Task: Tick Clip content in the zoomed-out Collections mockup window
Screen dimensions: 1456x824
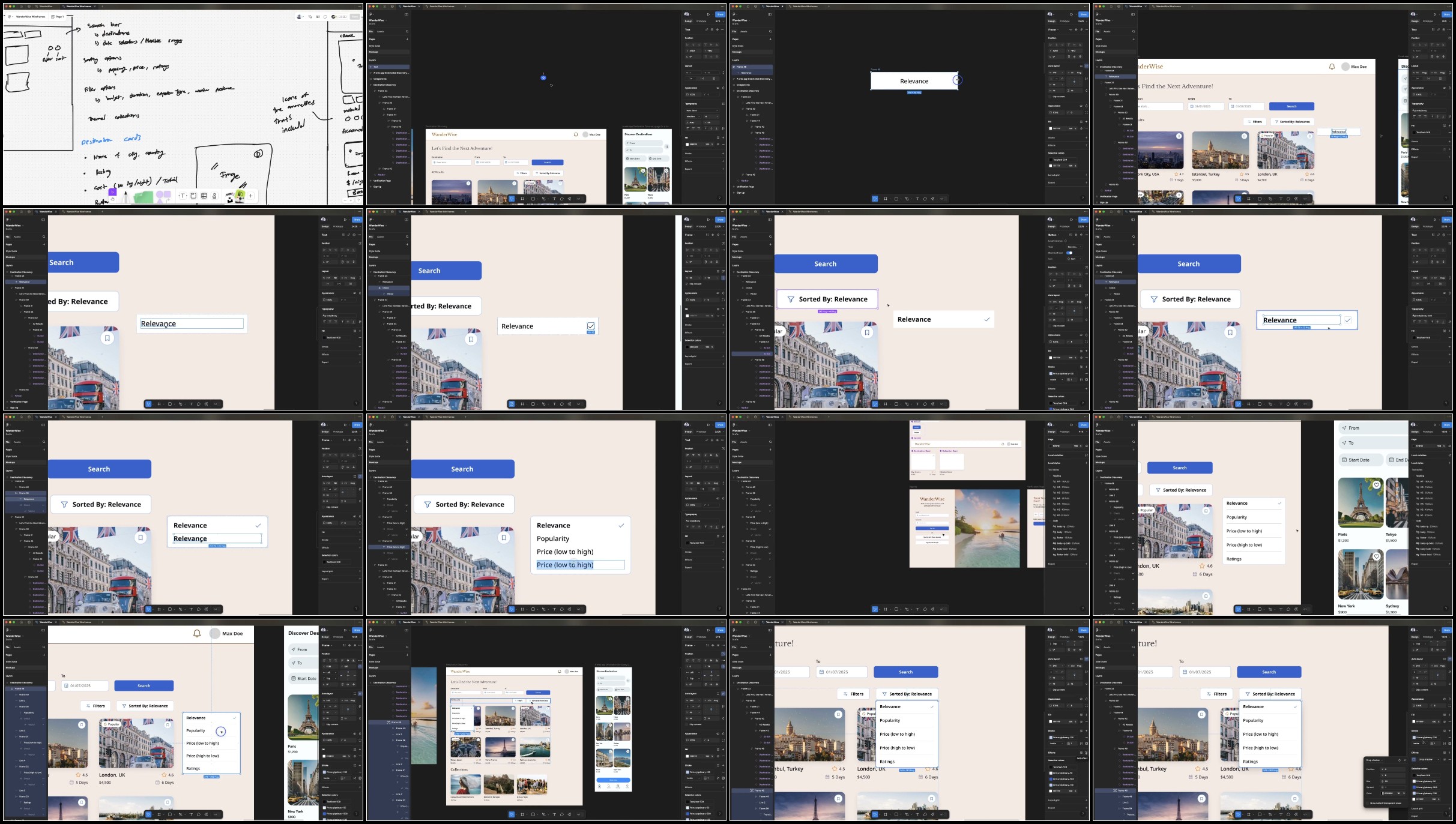Action: pyautogui.click(x=687, y=724)
